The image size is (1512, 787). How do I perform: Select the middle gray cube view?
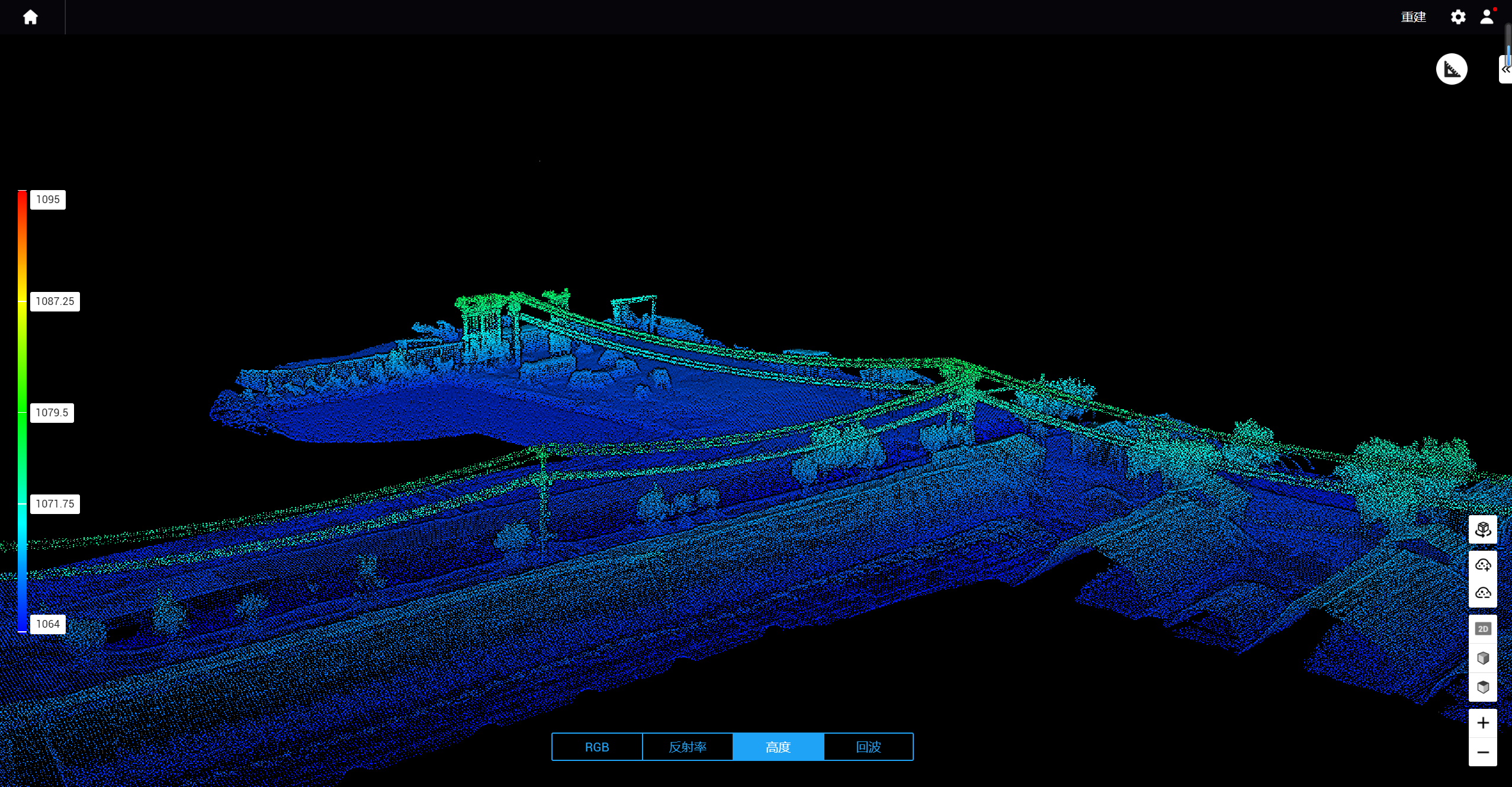[1482, 658]
